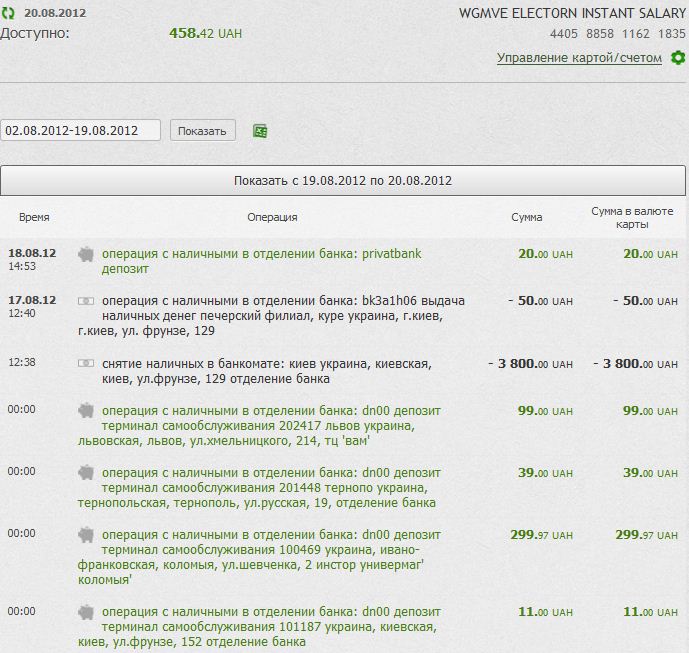Click cash icon of the 50.00 UAH withdrawal
The width and height of the screenshot is (689, 653).
coord(86,301)
